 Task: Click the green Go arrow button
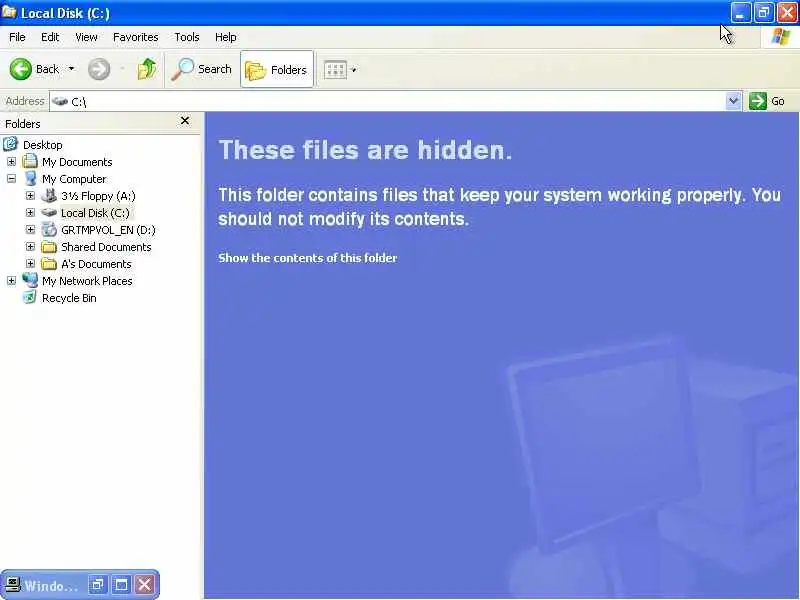[x=758, y=101]
